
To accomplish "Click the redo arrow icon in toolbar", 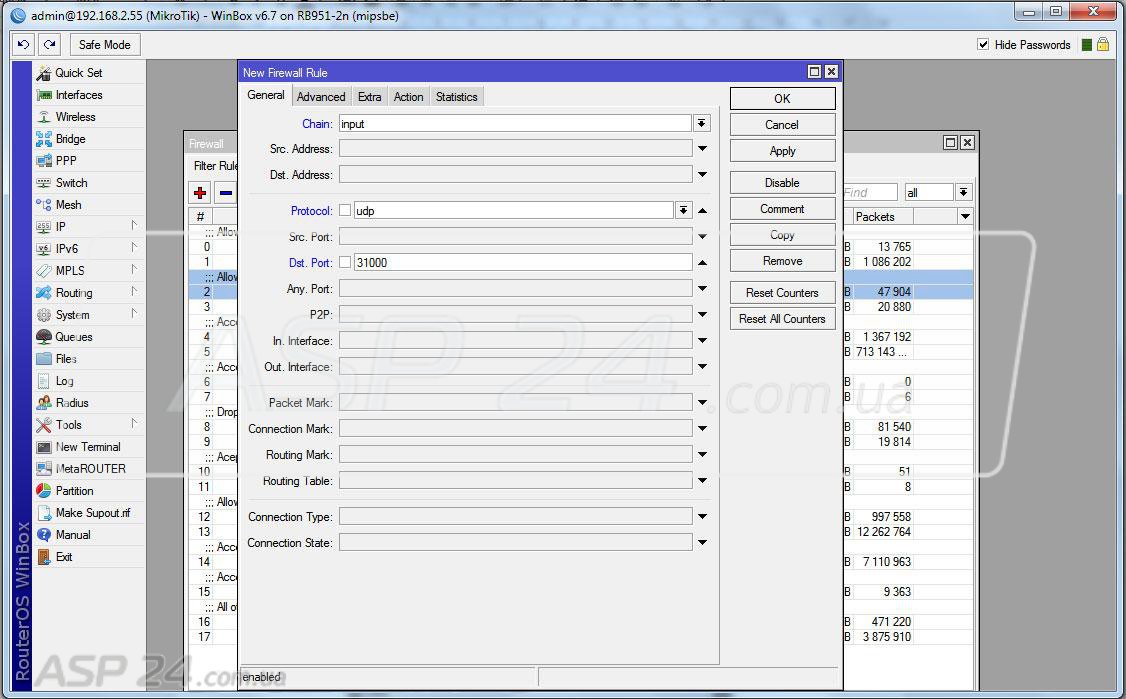I will [49, 44].
